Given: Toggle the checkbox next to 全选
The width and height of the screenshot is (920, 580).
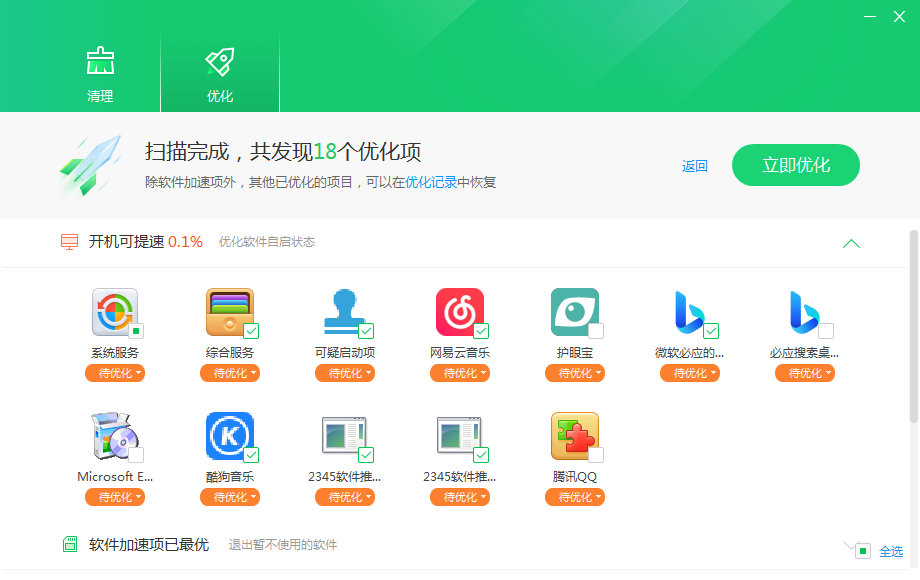Looking at the screenshot, I should pyautogui.click(x=862, y=551).
